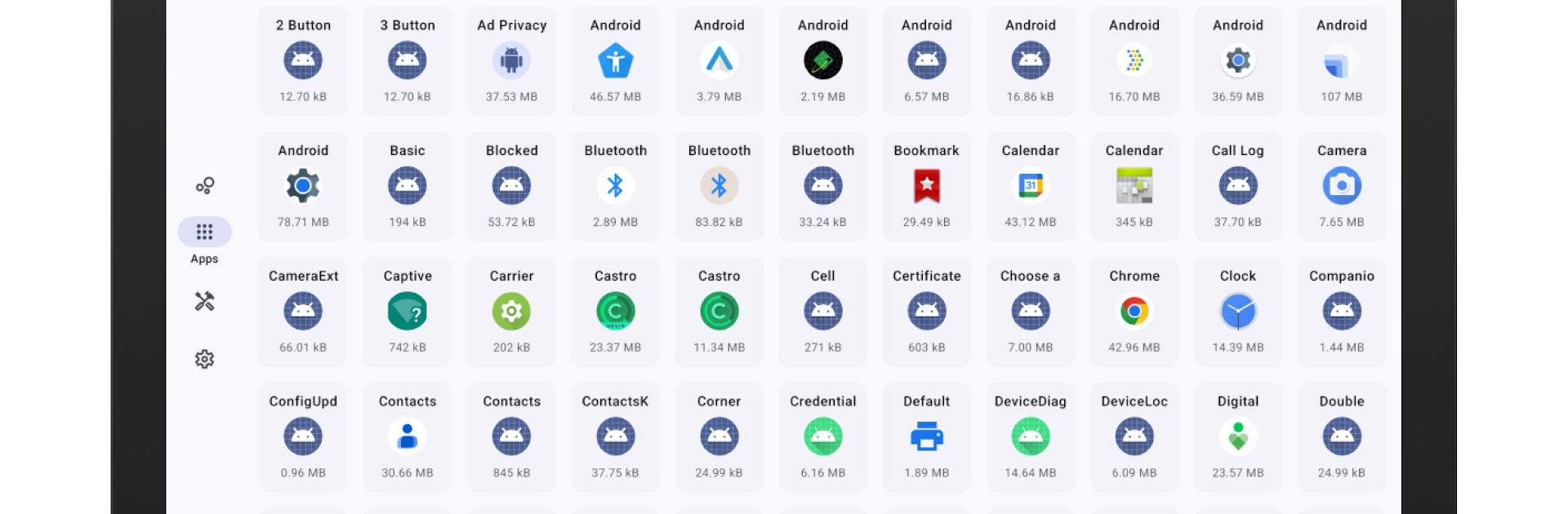
Task: Open Bluetooth white icon, 2.89 MB
Action: [x=615, y=186]
